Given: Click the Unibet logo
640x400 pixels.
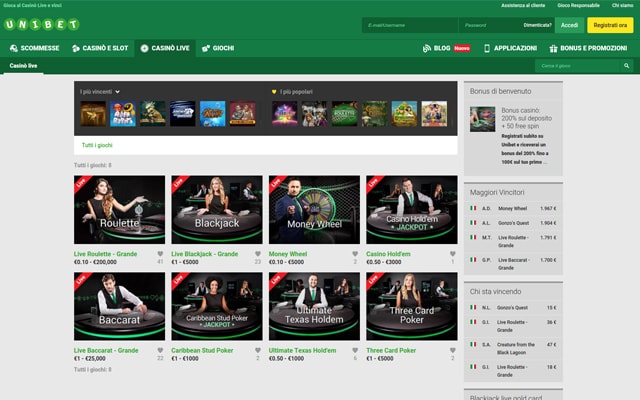Looking at the screenshot, I should [41, 24].
